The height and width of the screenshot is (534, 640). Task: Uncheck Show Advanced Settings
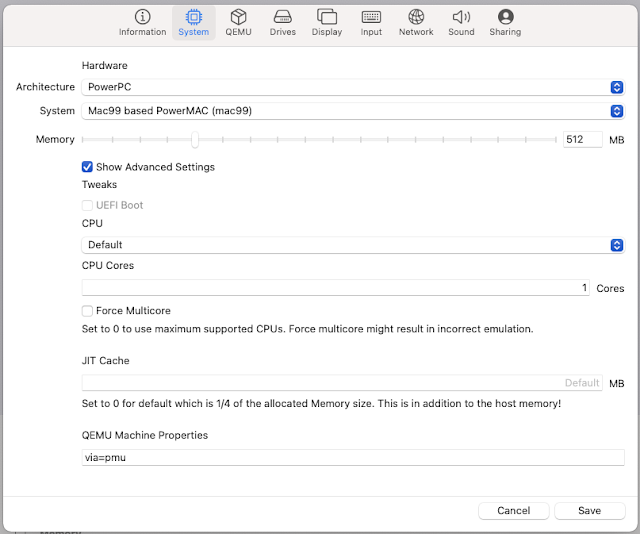pyautogui.click(x=87, y=167)
